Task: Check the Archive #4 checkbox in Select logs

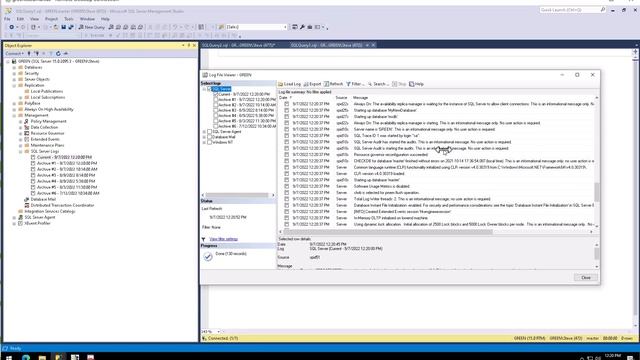Action: pyautogui.click(x=216, y=116)
